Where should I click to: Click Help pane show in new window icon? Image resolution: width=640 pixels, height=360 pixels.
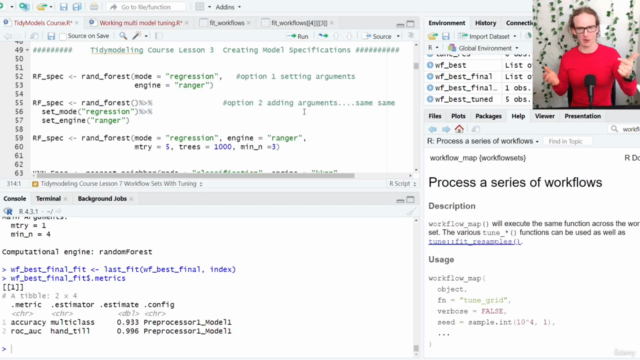(x=476, y=129)
